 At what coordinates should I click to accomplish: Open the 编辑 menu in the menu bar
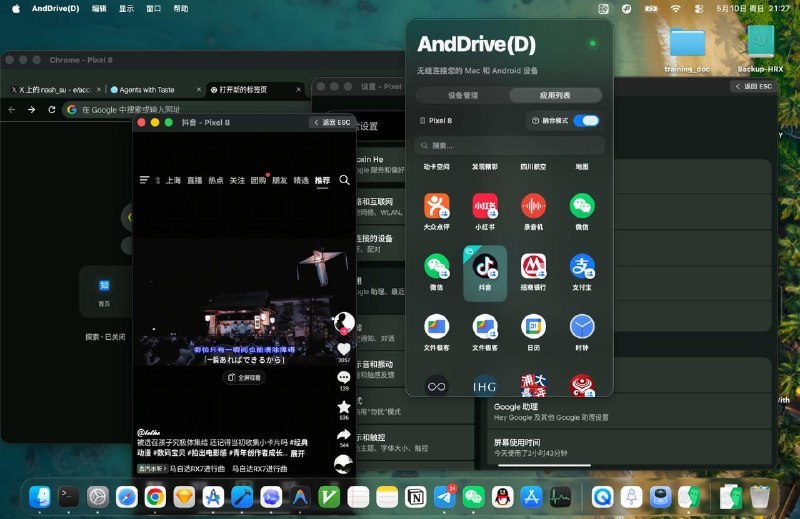click(x=99, y=8)
